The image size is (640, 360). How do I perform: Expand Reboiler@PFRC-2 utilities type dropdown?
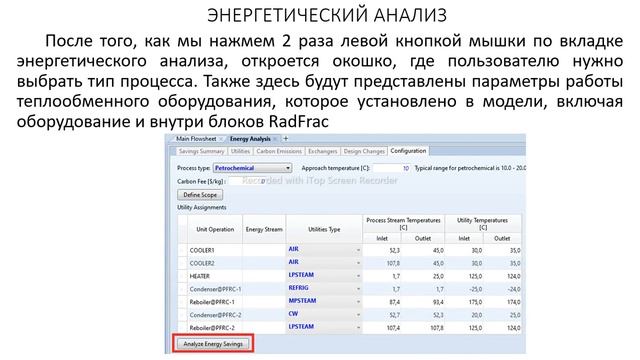coord(358,328)
